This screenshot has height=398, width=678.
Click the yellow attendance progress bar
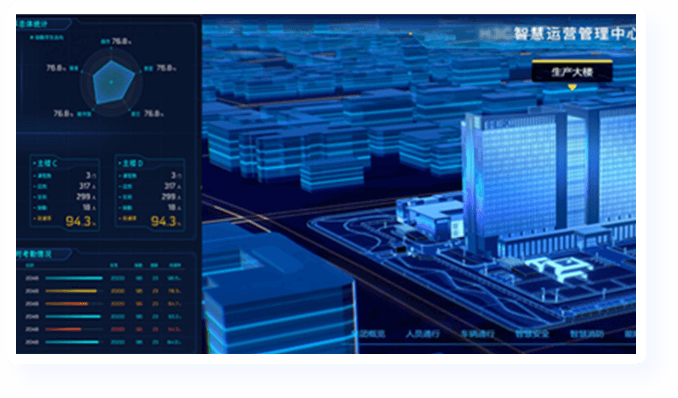coord(71,291)
